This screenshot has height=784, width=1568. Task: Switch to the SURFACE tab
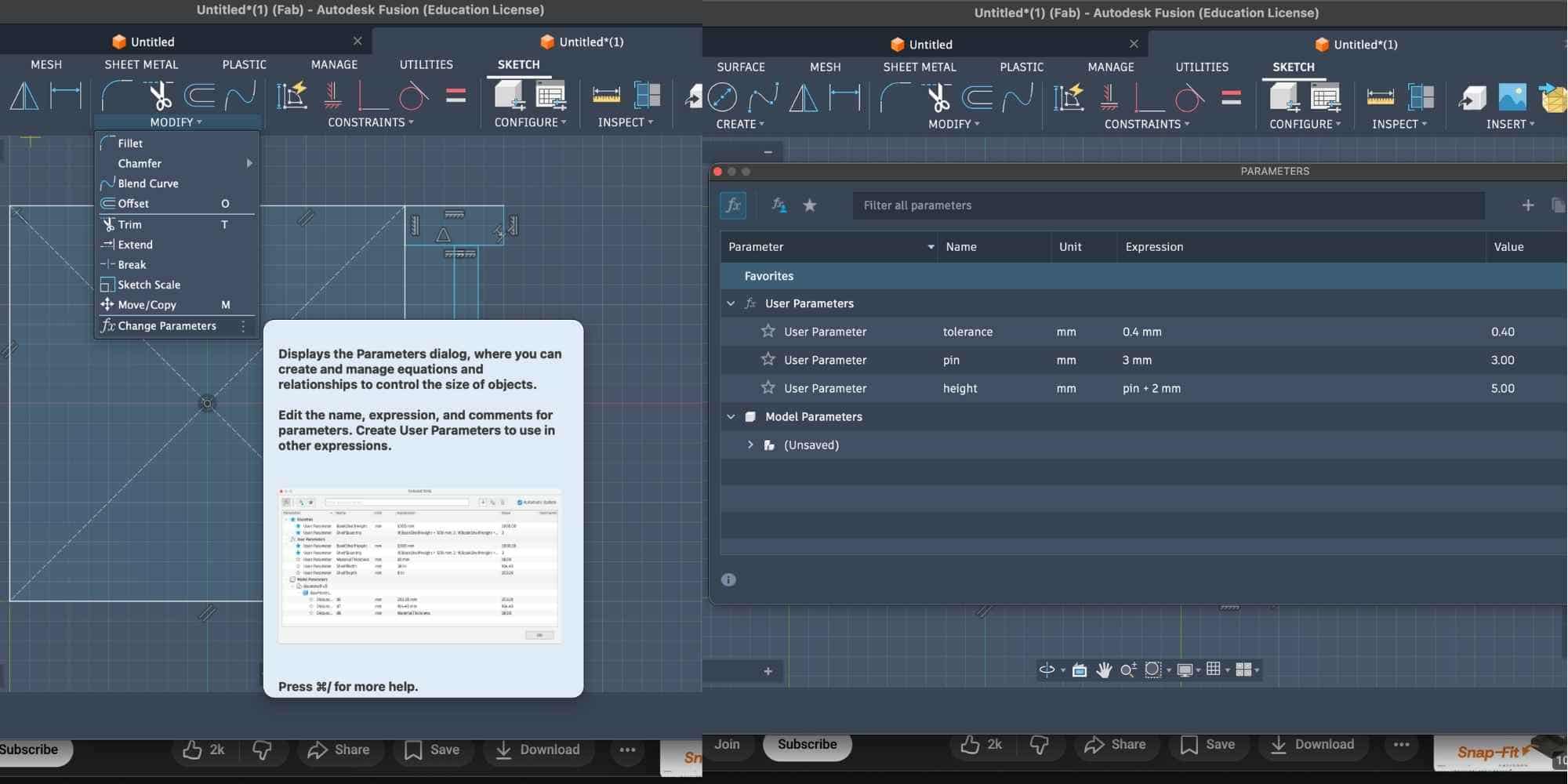740,67
